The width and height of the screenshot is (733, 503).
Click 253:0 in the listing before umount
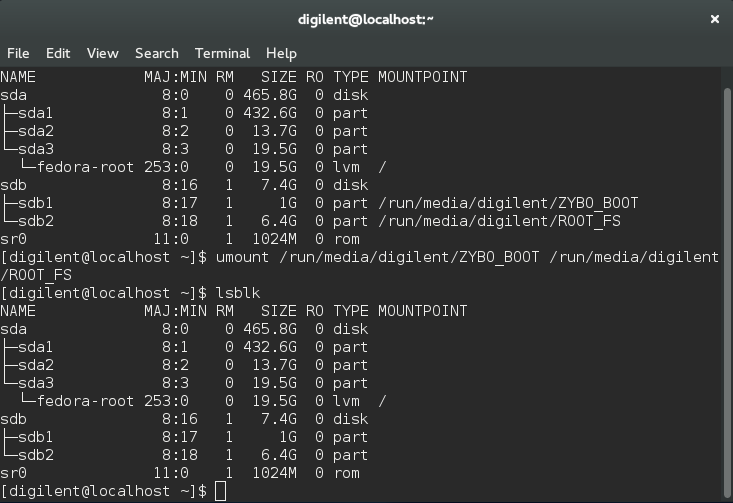(166, 167)
